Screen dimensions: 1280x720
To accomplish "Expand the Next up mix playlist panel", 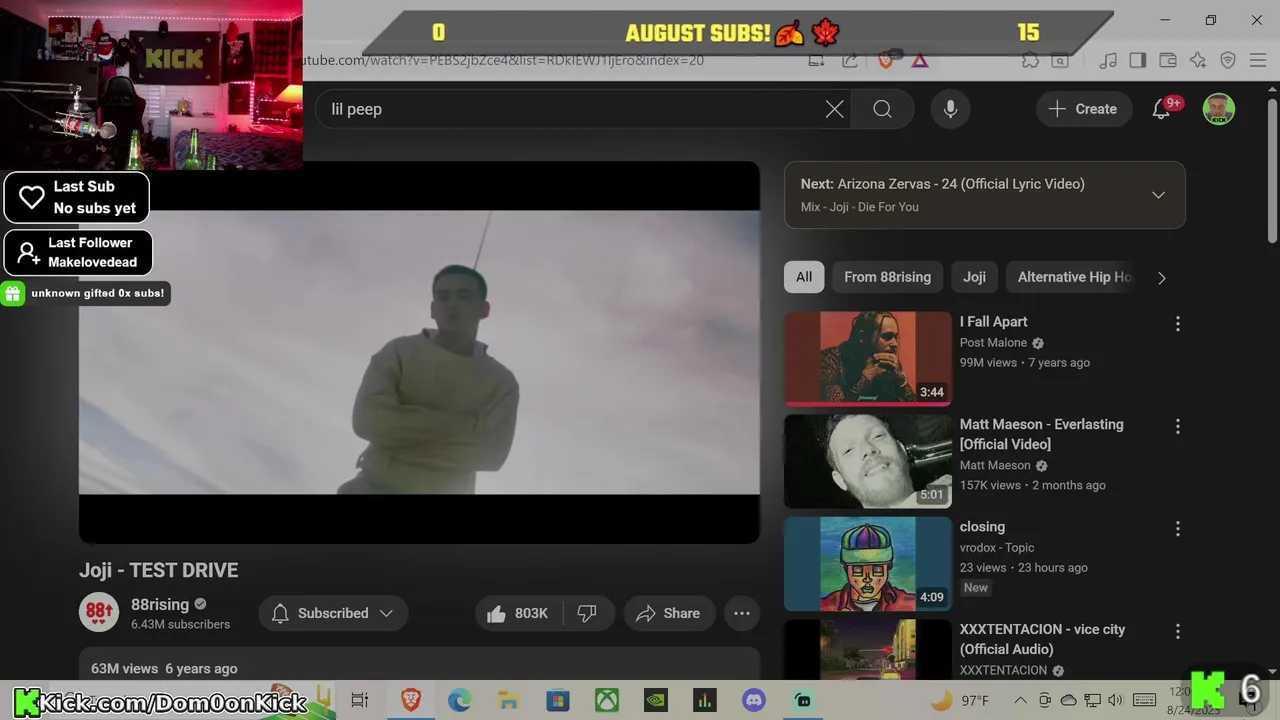I will pyautogui.click(x=1158, y=195).
